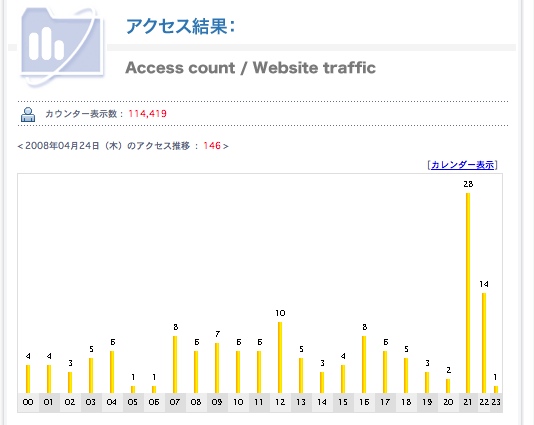This screenshot has width=534, height=425.
Task: Select the bar for hour 07
Action: (175, 364)
